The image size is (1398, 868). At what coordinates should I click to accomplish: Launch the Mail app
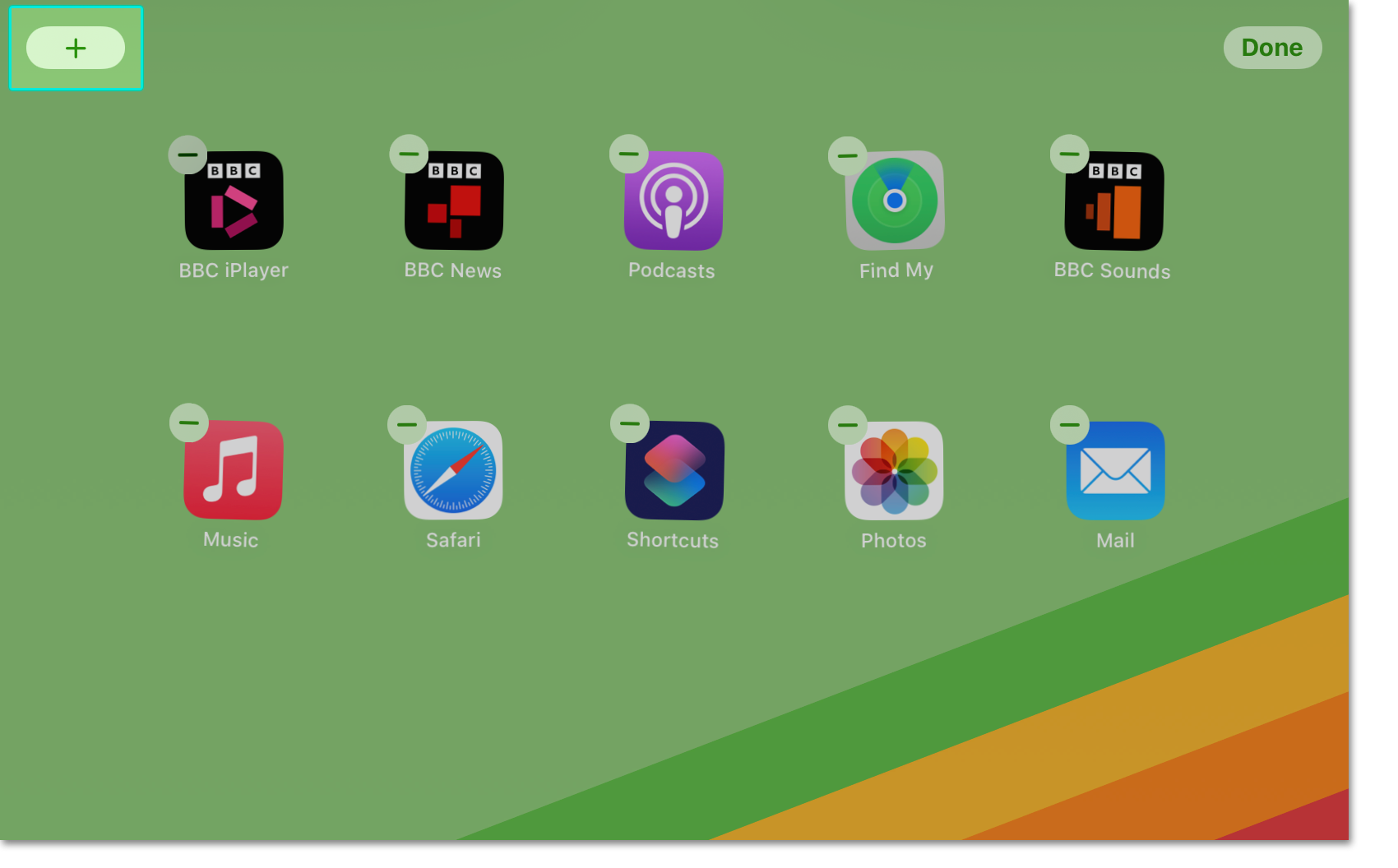(1115, 469)
